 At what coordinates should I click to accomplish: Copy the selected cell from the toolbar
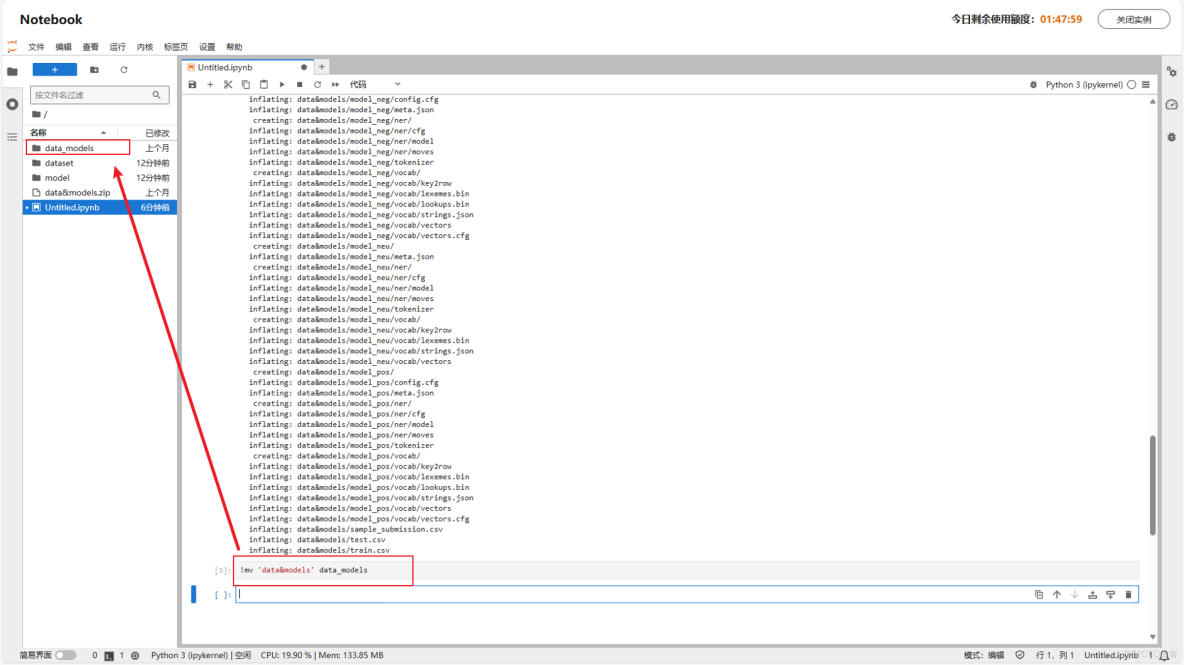pos(245,85)
